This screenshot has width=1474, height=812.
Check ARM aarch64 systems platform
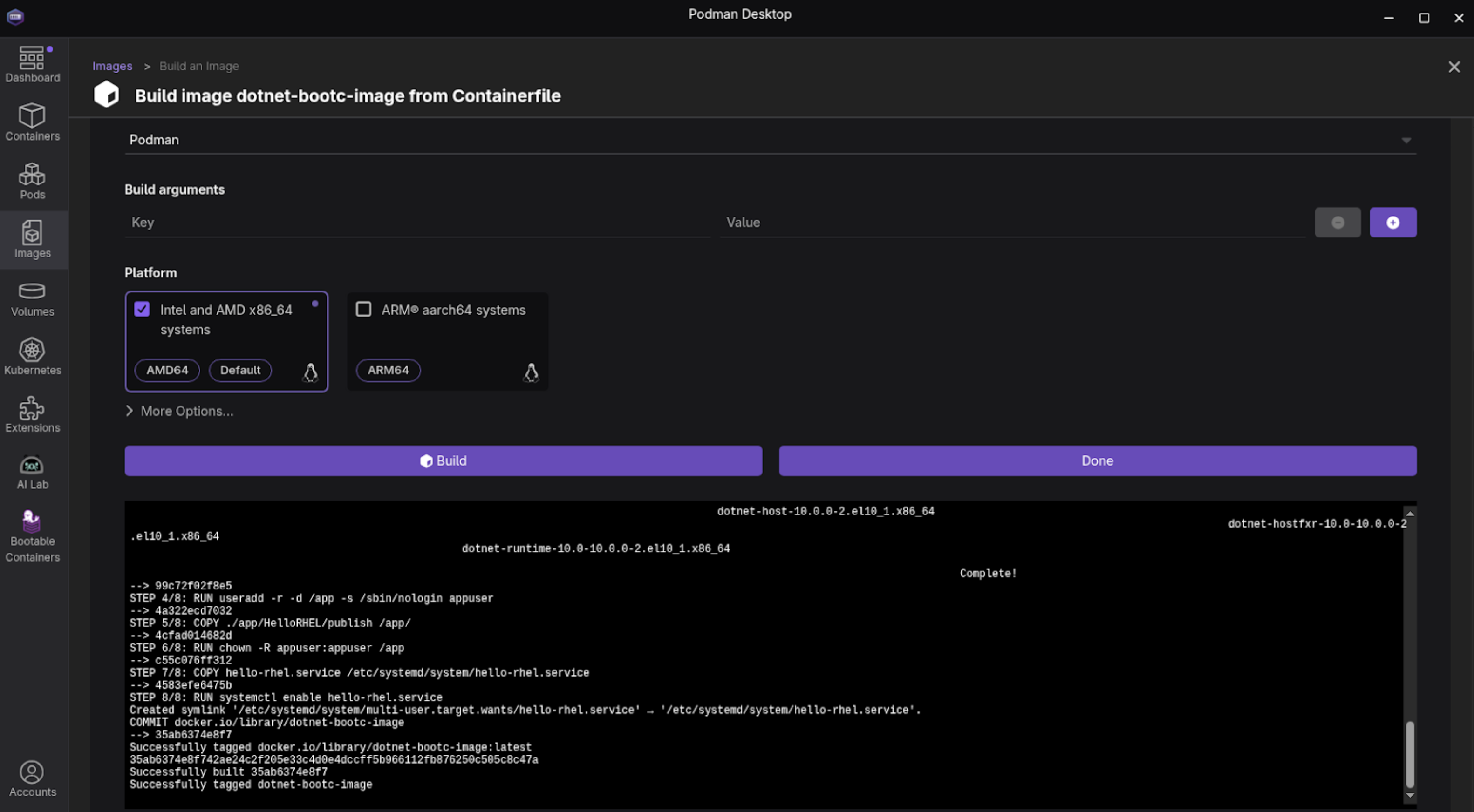pyautogui.click(x=363, y=309)
